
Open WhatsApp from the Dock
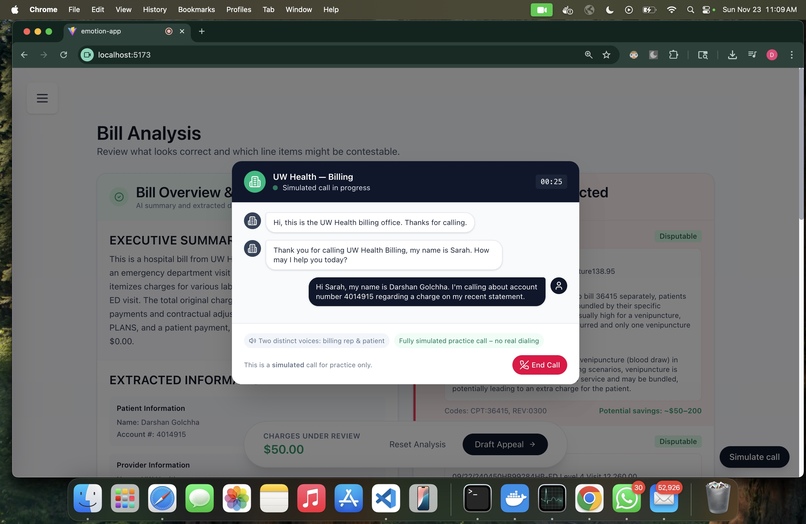pos(626,498)
